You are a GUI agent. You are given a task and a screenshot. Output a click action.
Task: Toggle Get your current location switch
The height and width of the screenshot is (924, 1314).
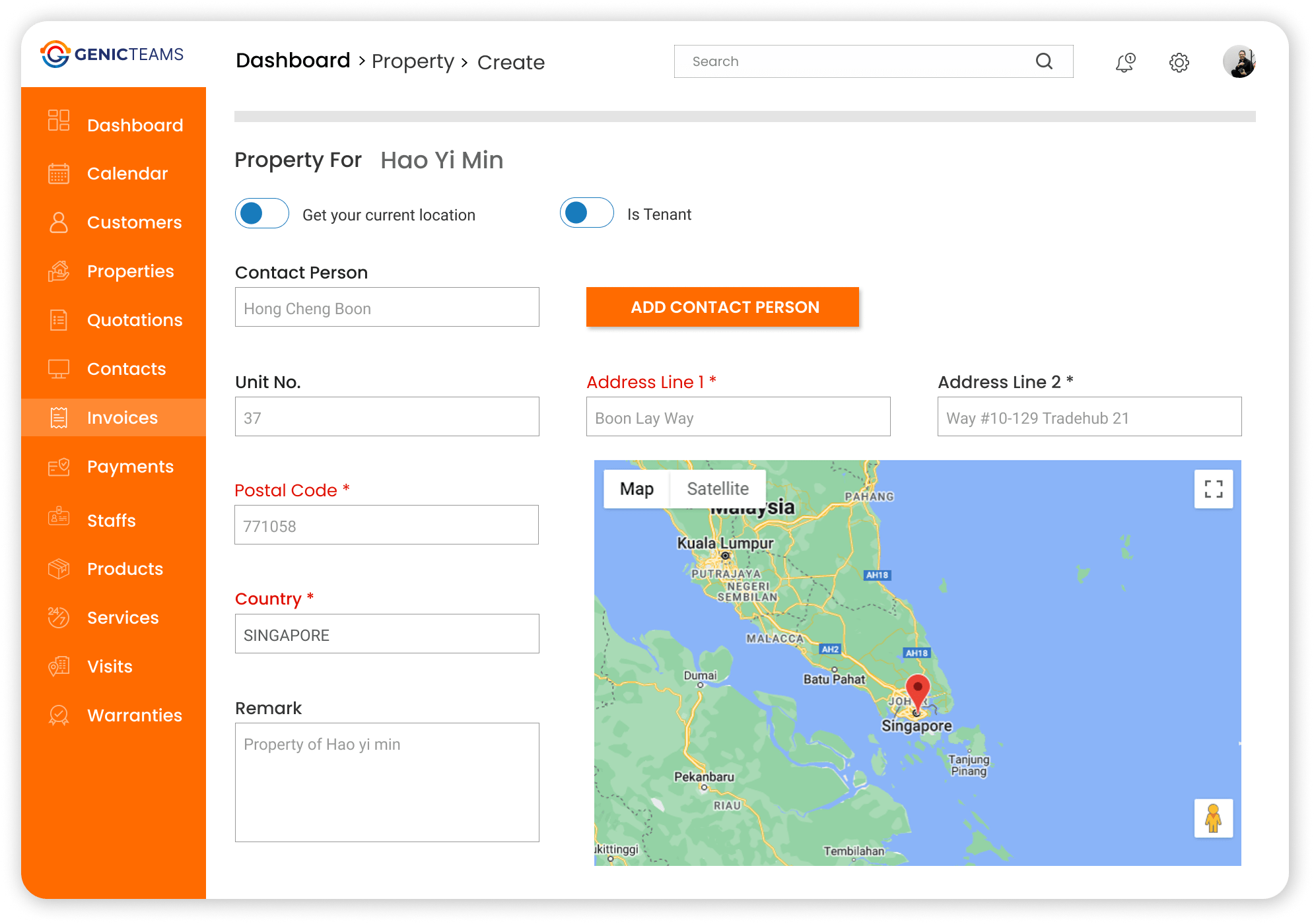262,214
